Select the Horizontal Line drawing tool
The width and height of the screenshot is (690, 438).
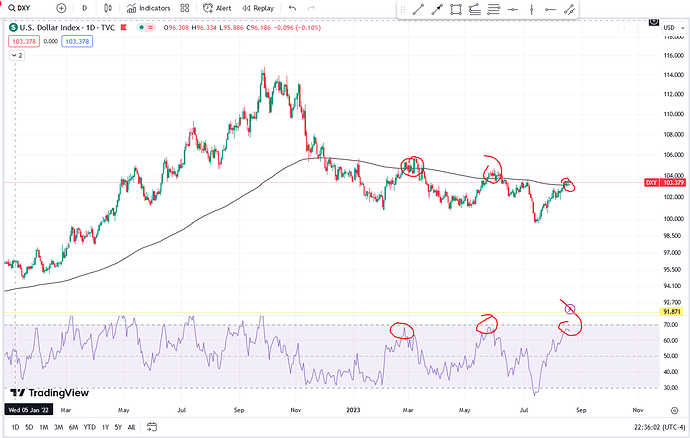[x=513, y=9]
